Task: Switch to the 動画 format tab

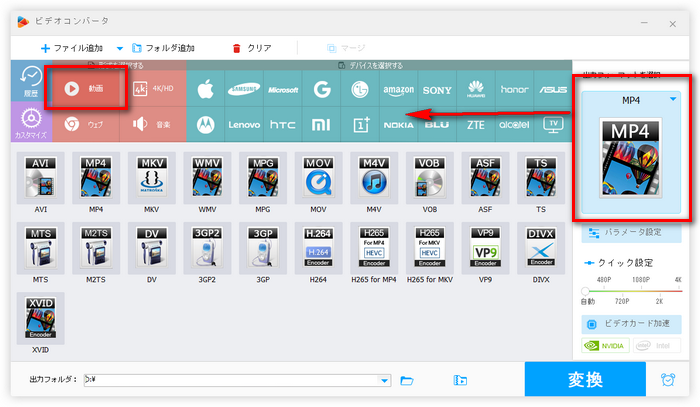Action: 87,88
